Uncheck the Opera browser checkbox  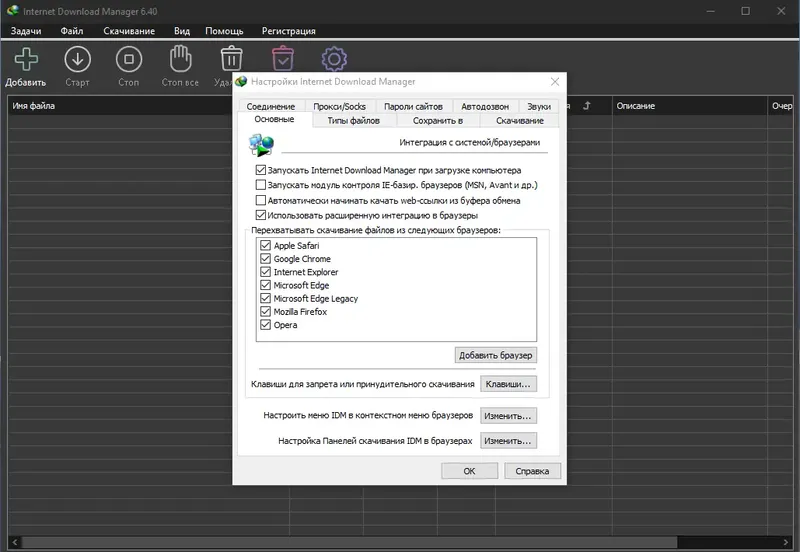point(265,325)
